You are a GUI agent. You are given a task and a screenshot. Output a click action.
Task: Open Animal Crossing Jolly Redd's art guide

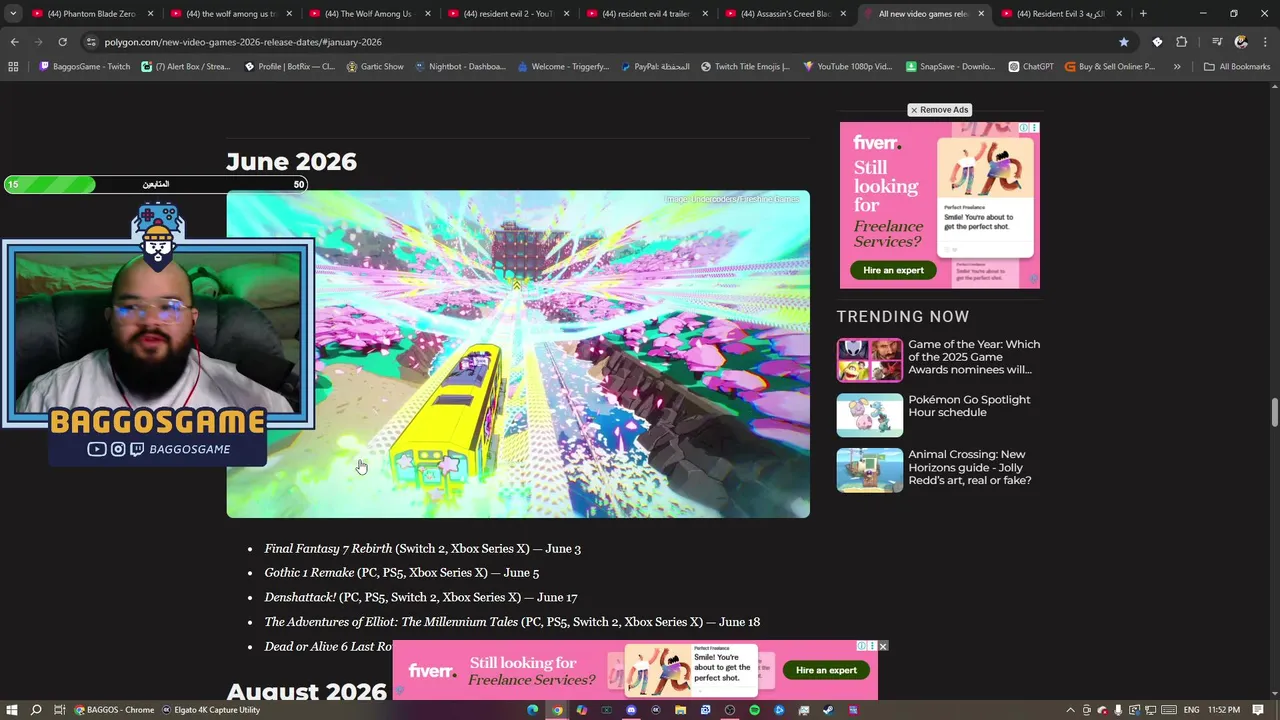[x=969, y=467]
